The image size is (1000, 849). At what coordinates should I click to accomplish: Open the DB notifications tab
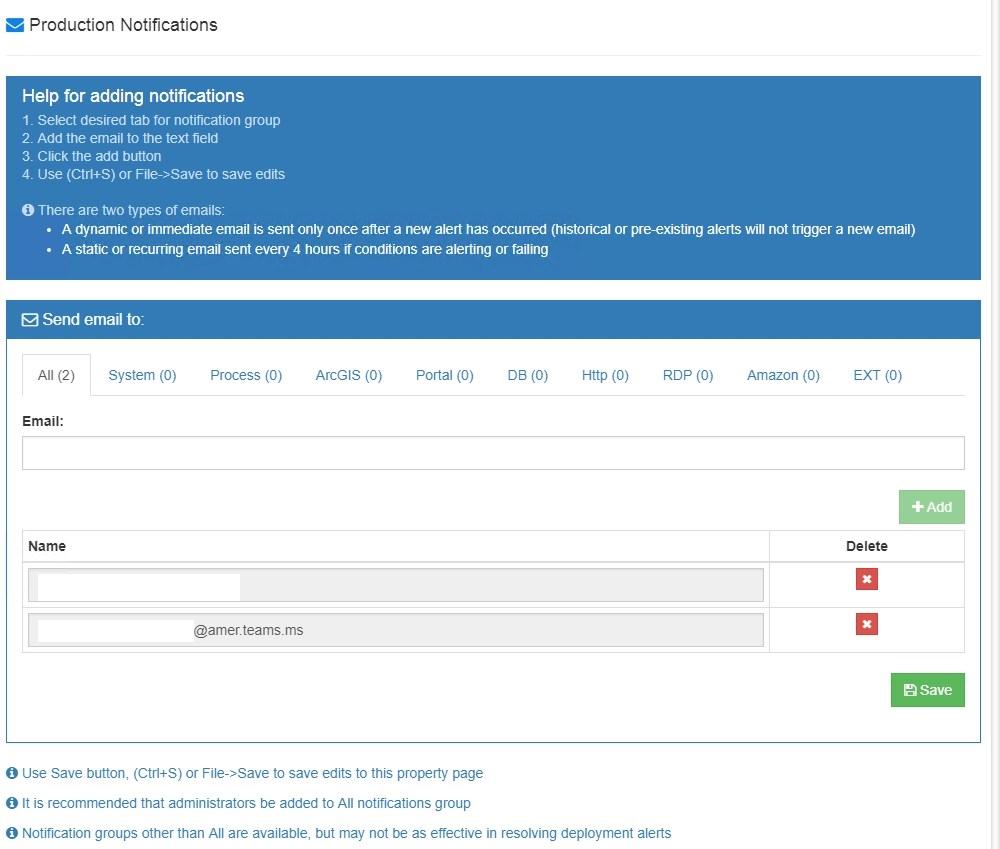coord(527,374)
